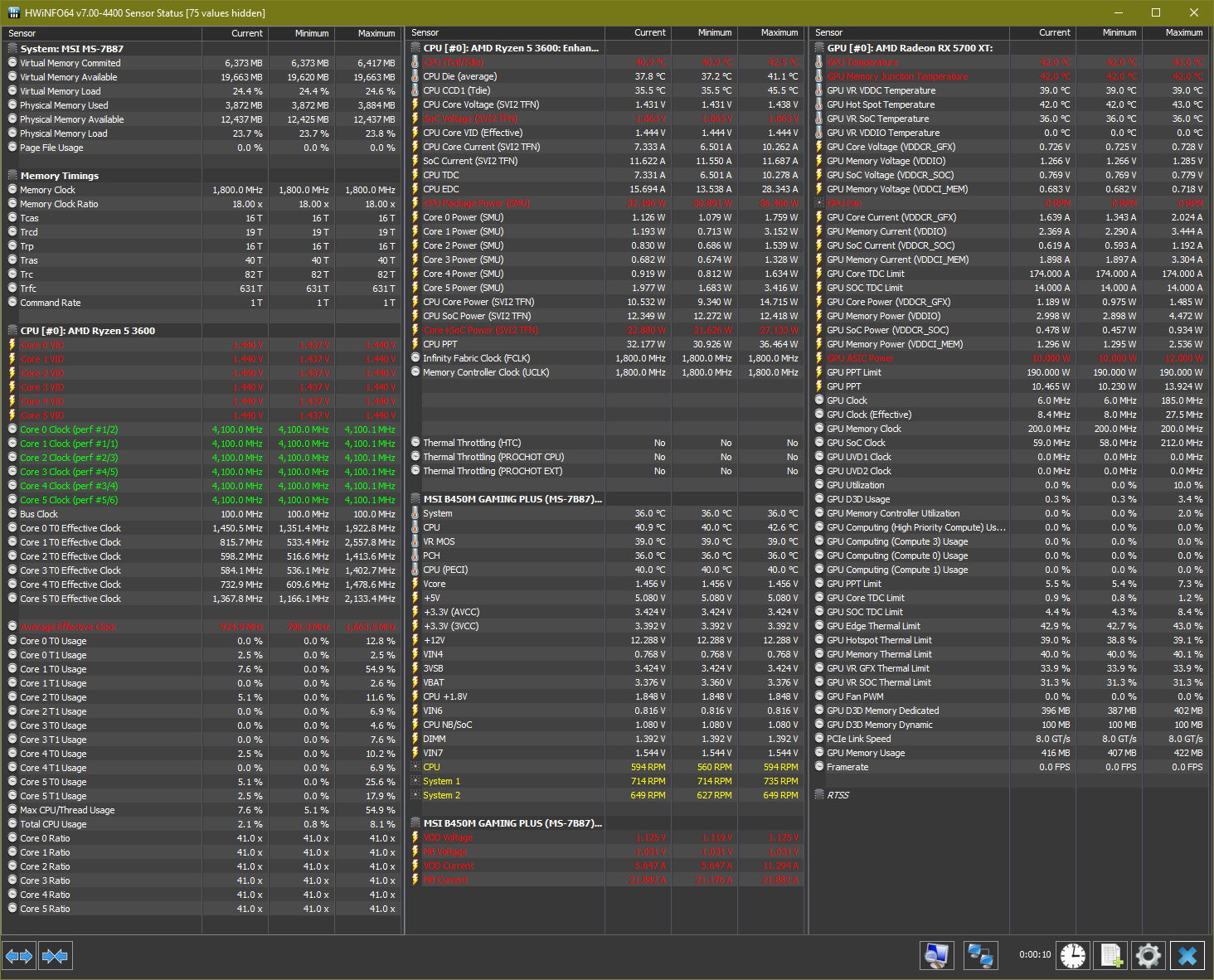This screenshot has height=980, width=1214.
Task: Select Max CPU/Thread Usage row
Action: tap(202, 810)
